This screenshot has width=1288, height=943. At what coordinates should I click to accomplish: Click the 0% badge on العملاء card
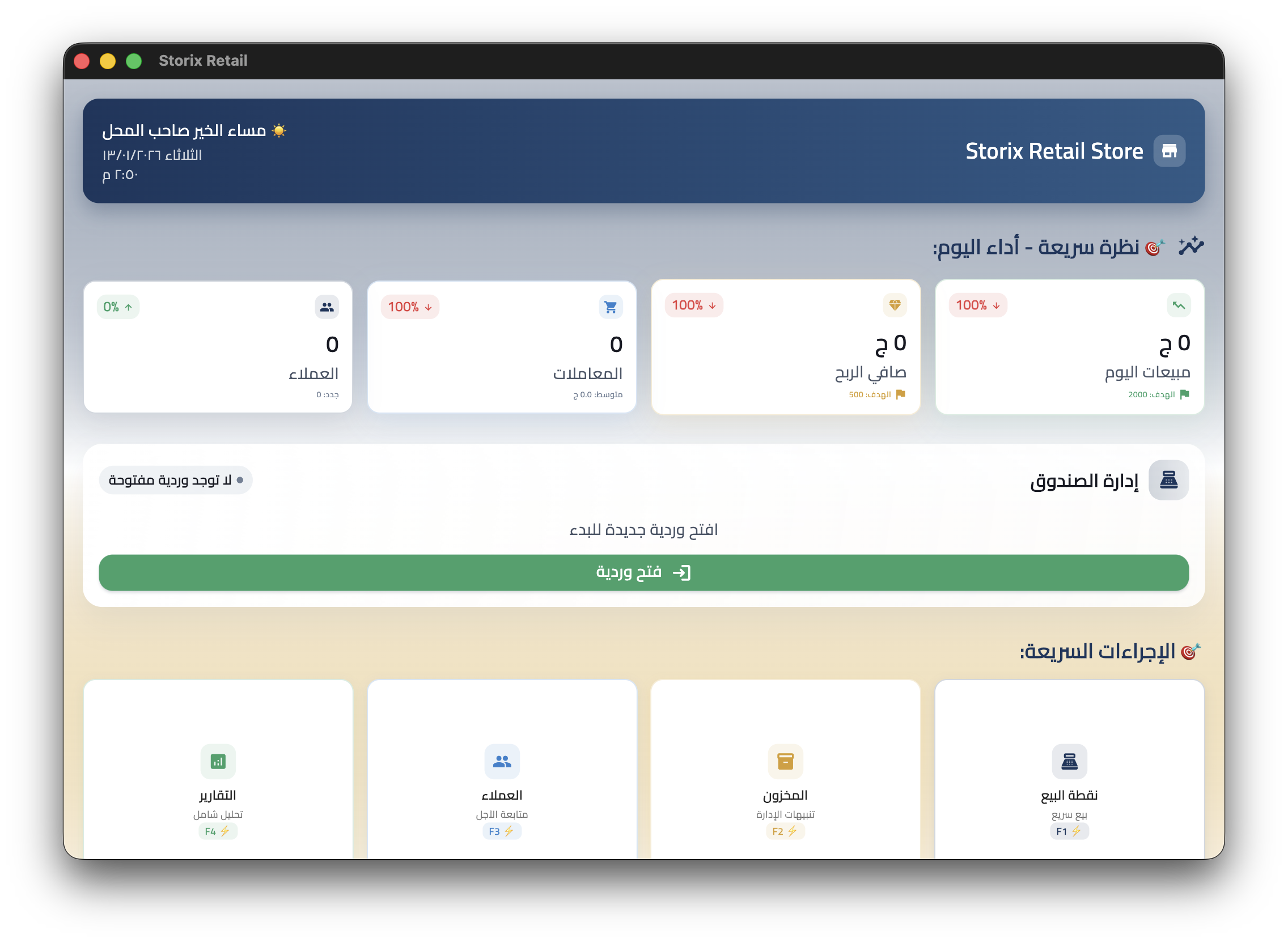[117, 307]
